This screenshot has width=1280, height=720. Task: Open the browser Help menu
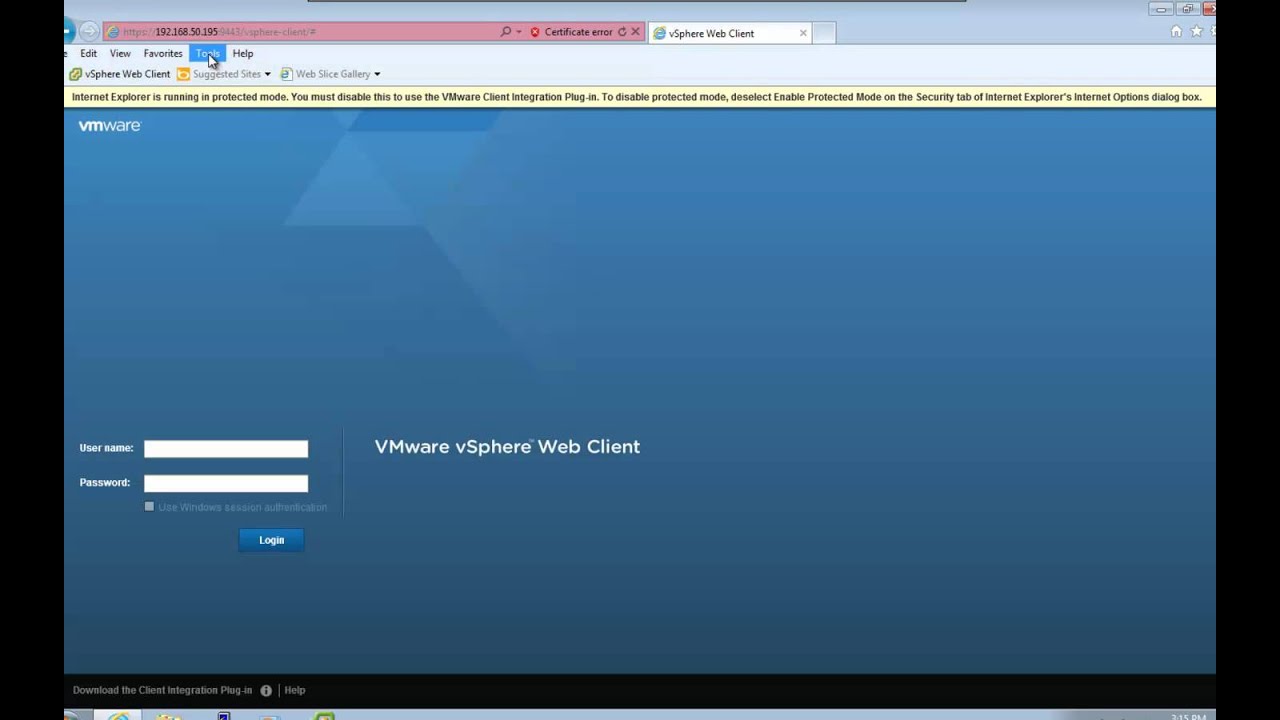(x=243, y=53)
